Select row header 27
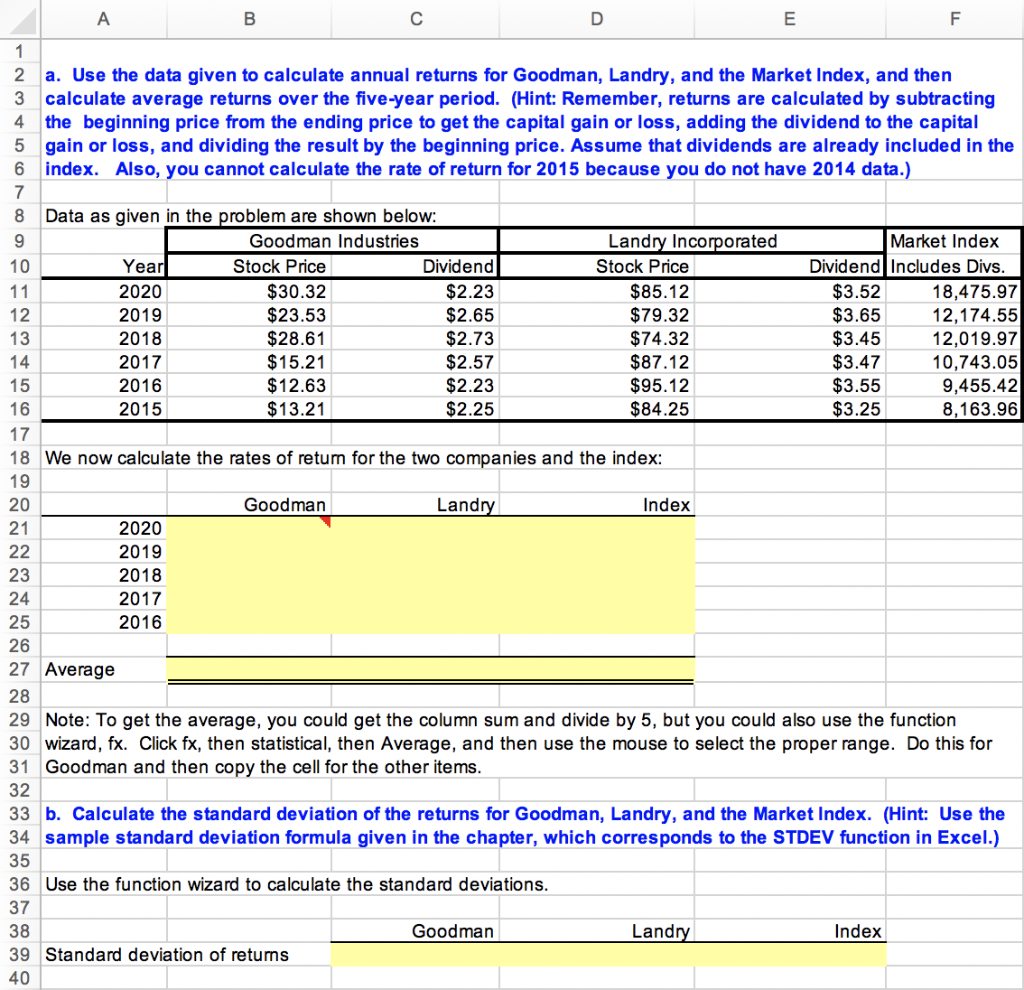1024x990 pixels. click(x=20, y=669)
